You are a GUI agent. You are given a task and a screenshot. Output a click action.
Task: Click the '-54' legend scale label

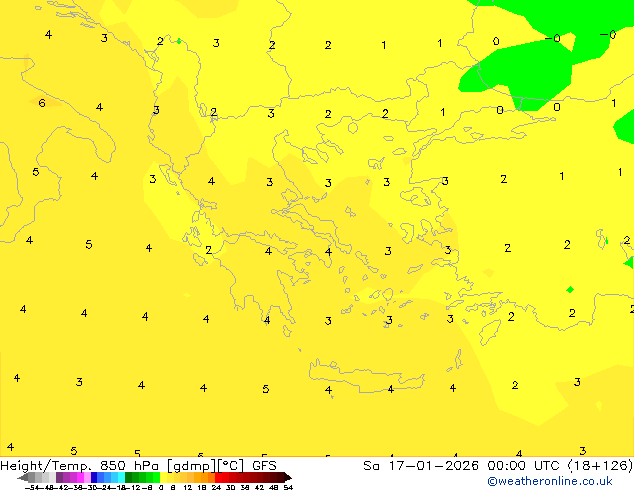coord(32,487)
